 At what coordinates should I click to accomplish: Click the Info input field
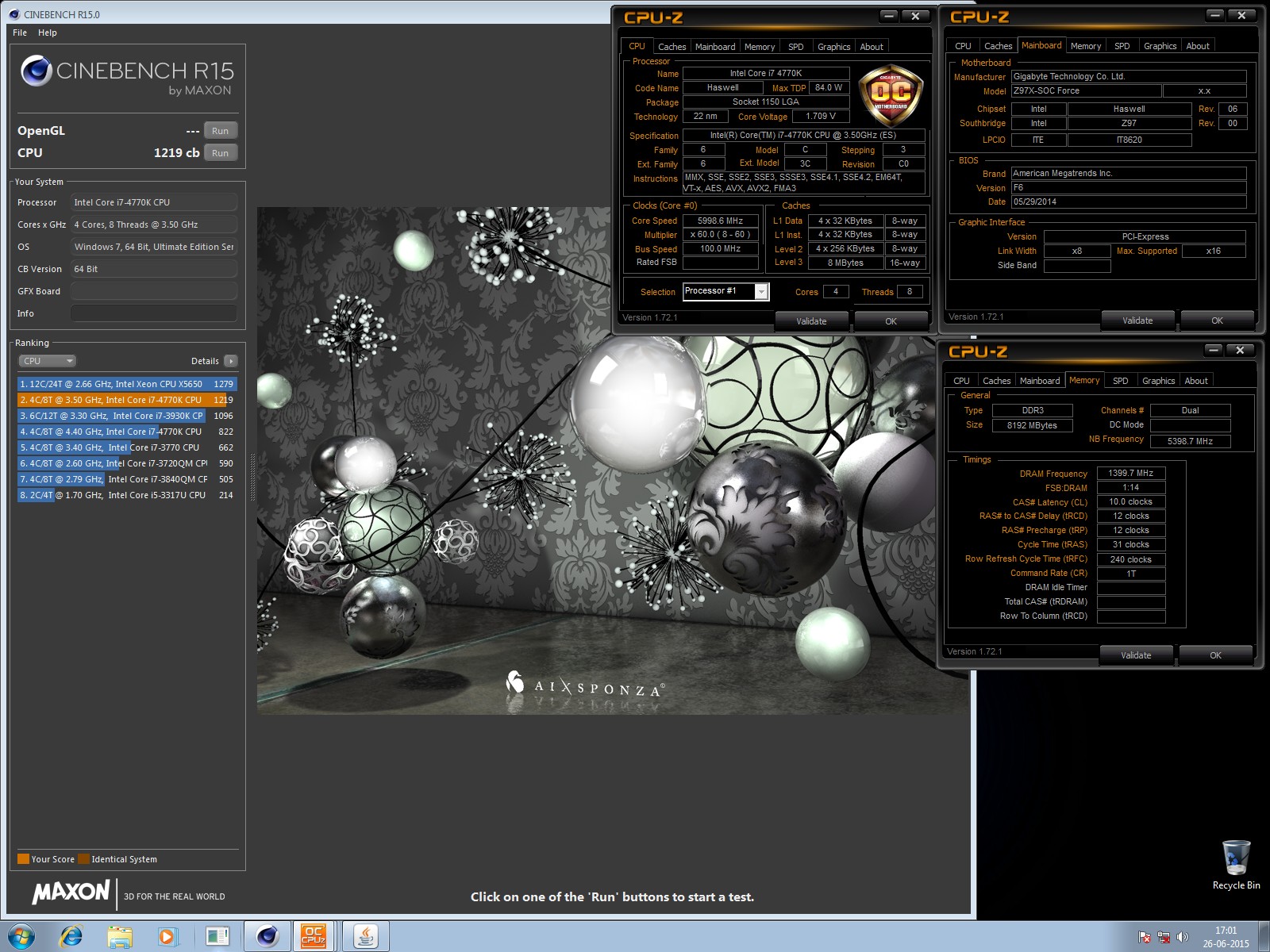pos(154,313)
